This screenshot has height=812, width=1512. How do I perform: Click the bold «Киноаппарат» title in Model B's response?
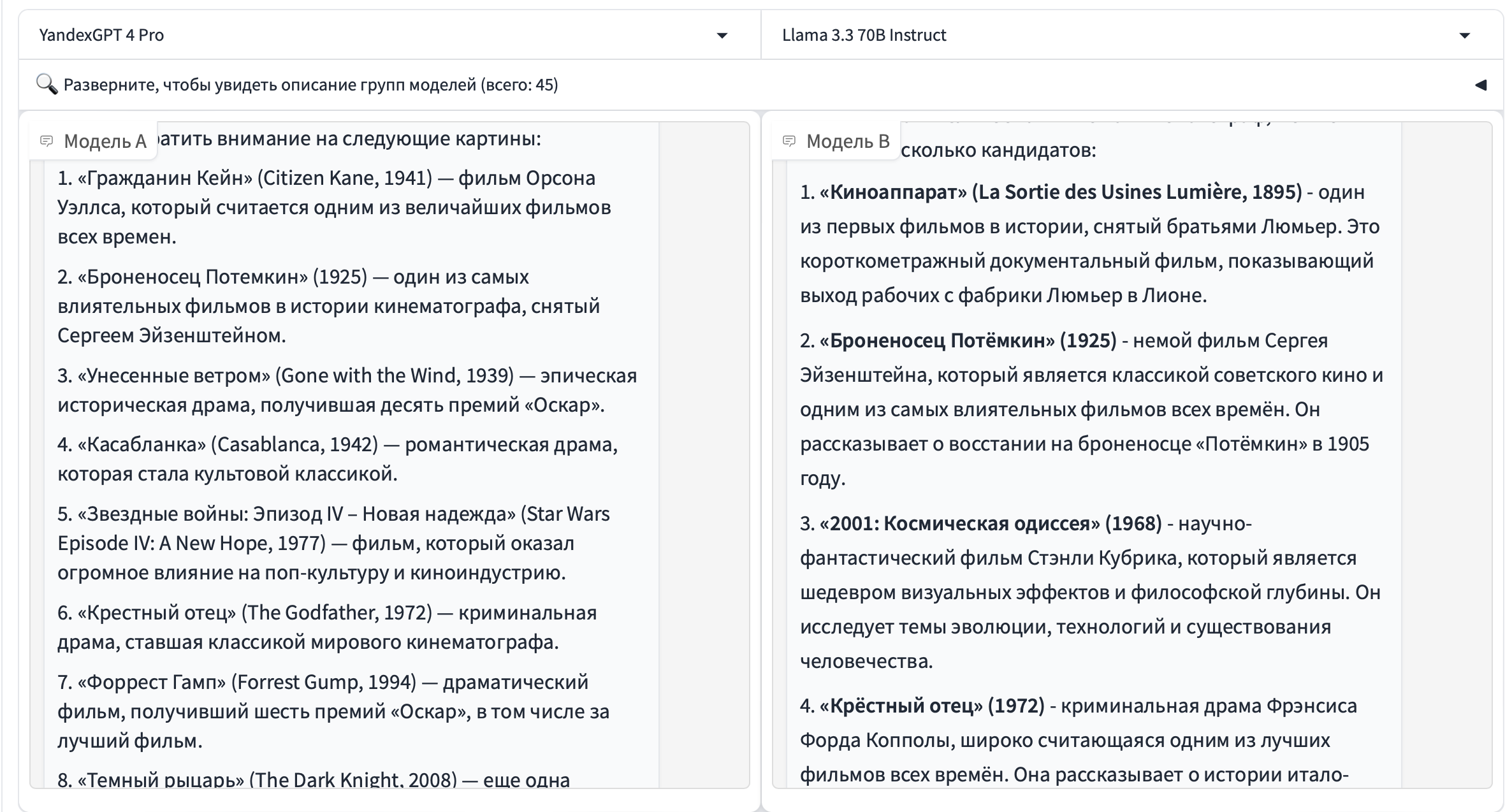[x=893, y=192]
